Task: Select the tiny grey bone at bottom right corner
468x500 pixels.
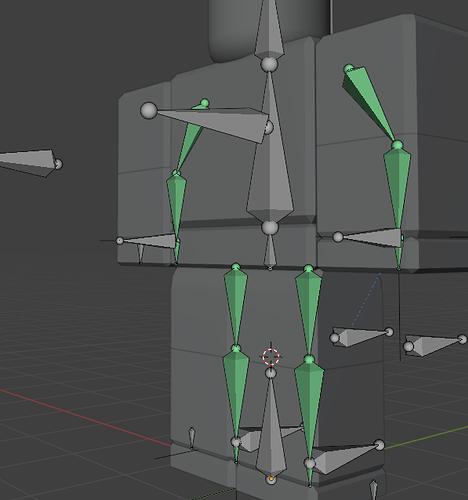Action: [x=374, y=489]
